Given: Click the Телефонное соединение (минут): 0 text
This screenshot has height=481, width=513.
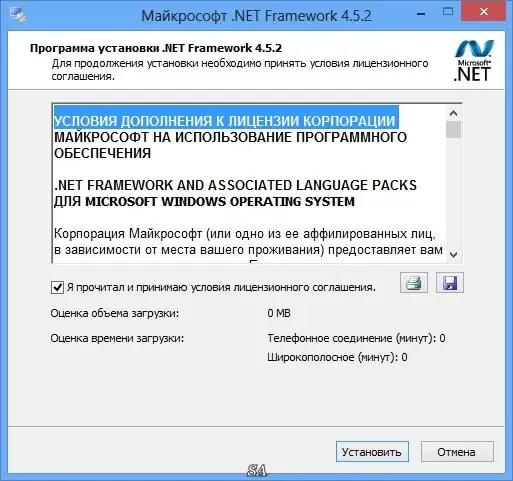Looking at the screenshot, I should coord(356,338).
